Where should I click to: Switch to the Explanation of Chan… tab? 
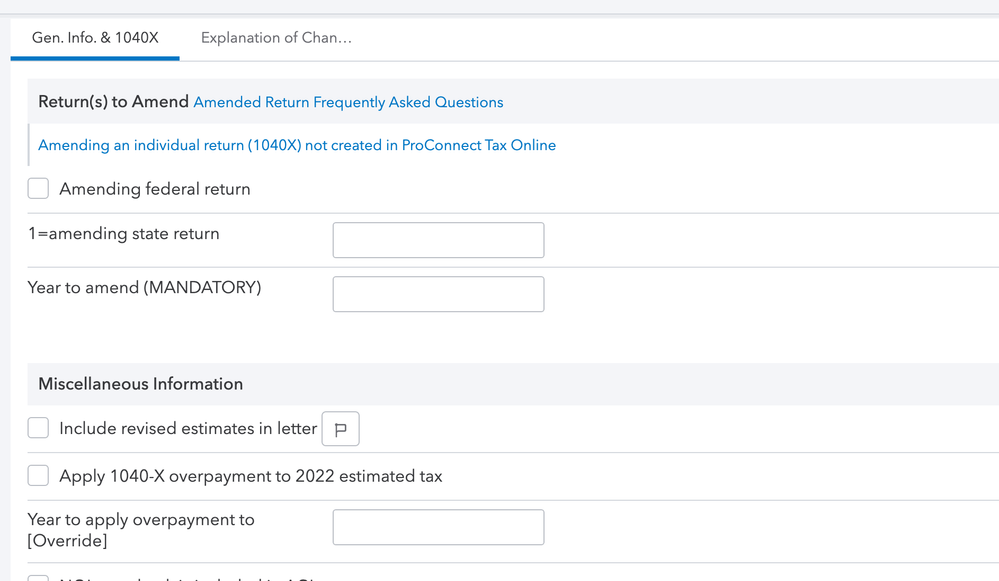click(x=276, y=38)
